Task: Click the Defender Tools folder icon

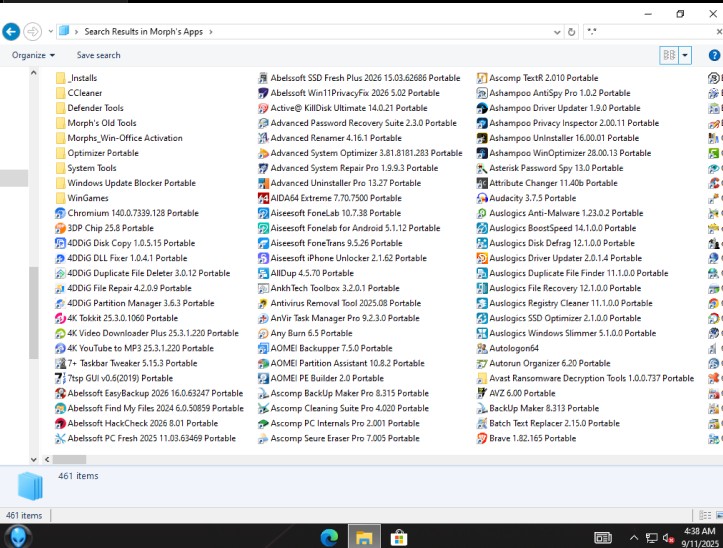Action: tap(60, 108)
